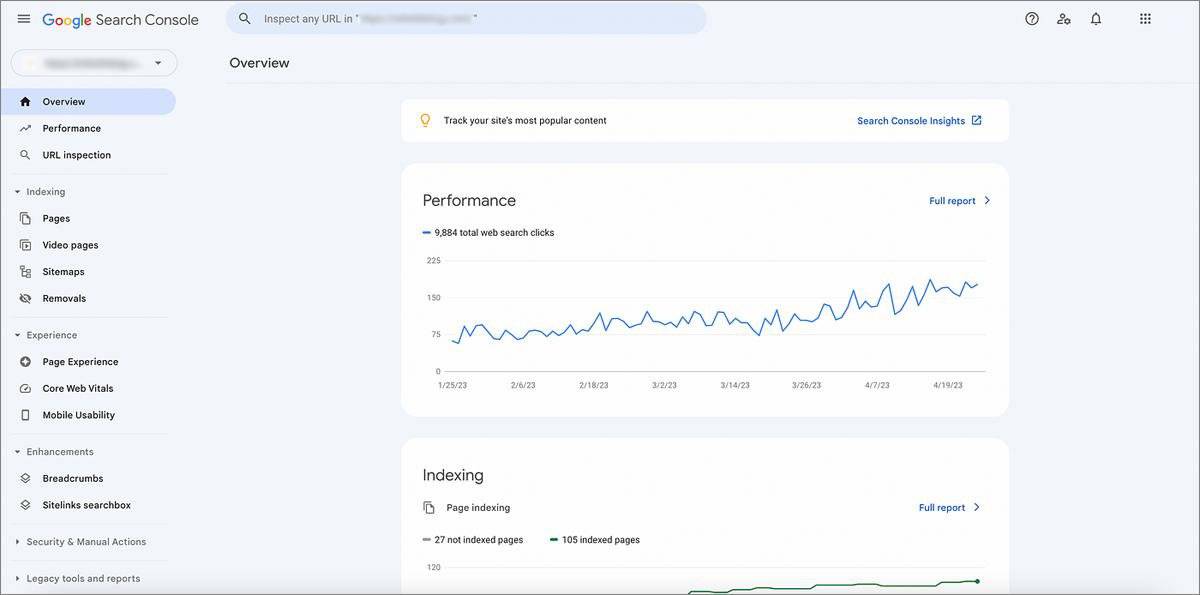Click the Indexing card heading
This screenshot has height=595, width=1200.
[x=453, y=475]
